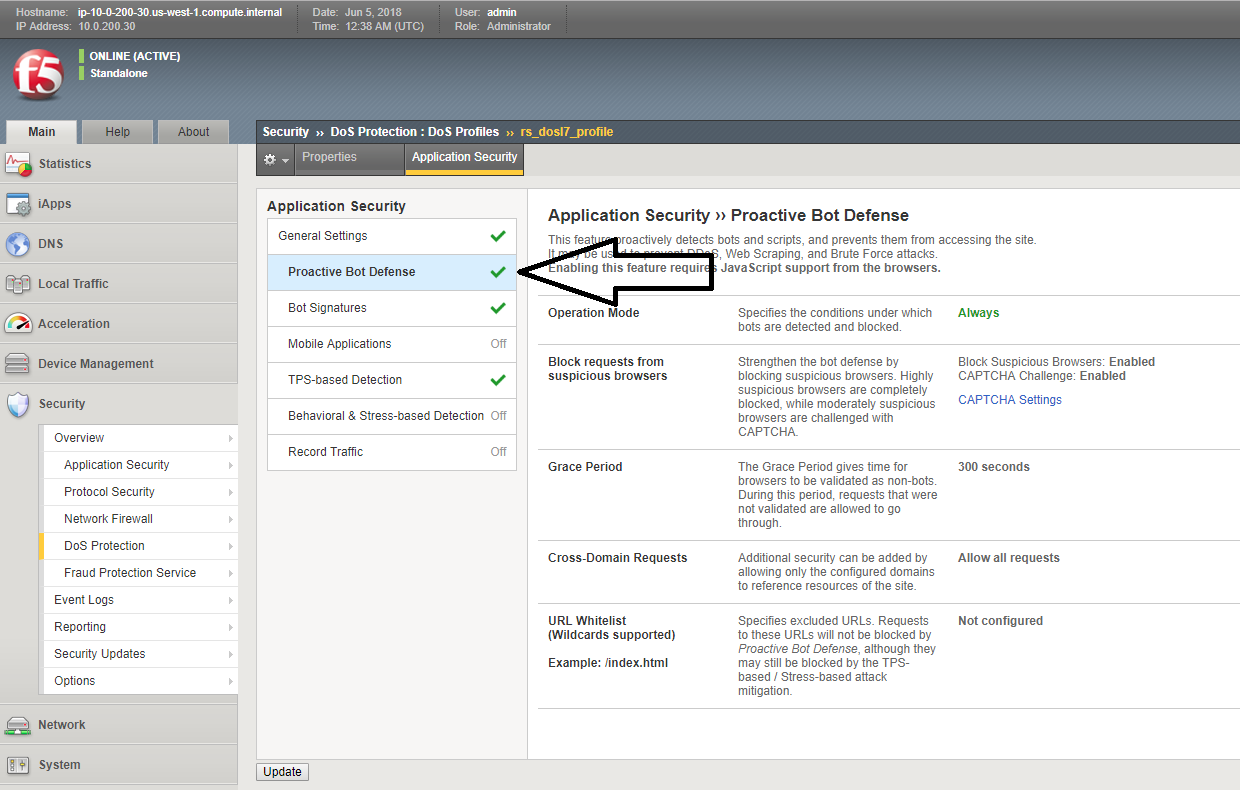Open Statistics in the main menu

[x=119, y=164]
